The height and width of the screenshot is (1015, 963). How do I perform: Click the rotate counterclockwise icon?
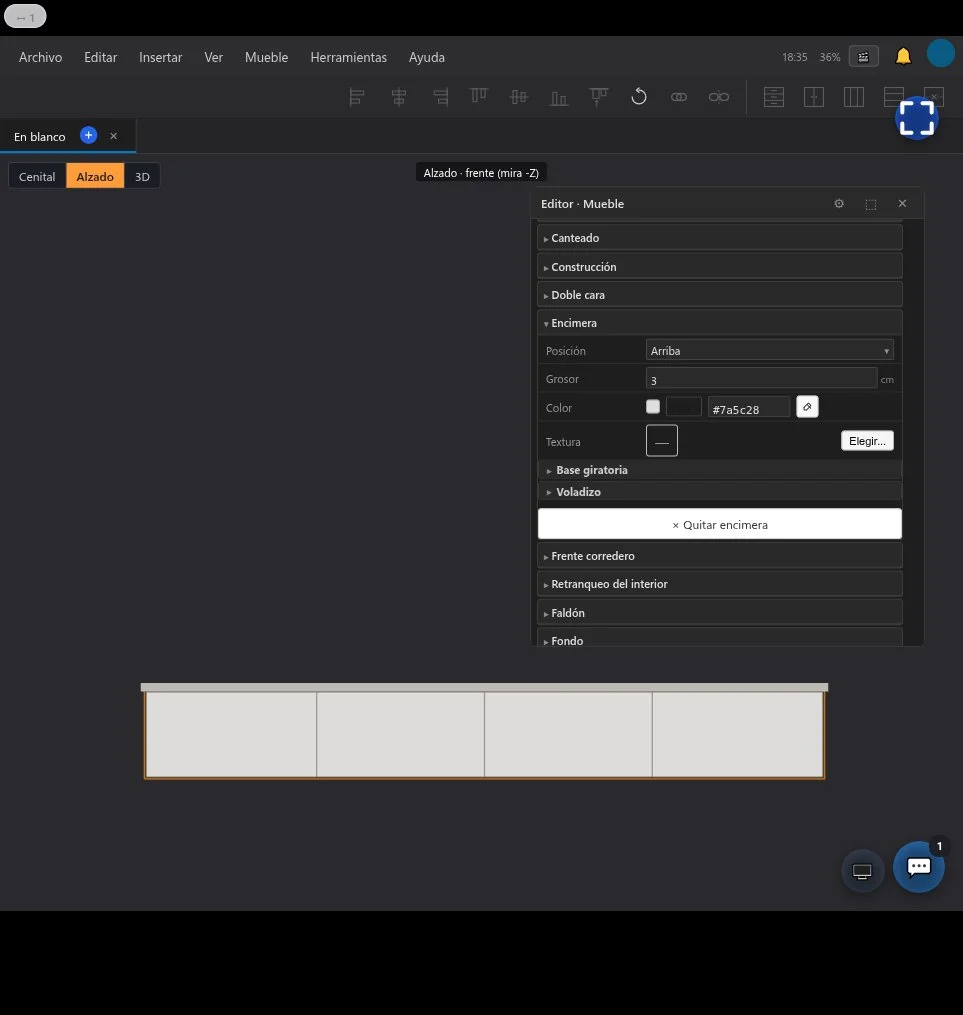pyautogui.click(x=639, y=97)
